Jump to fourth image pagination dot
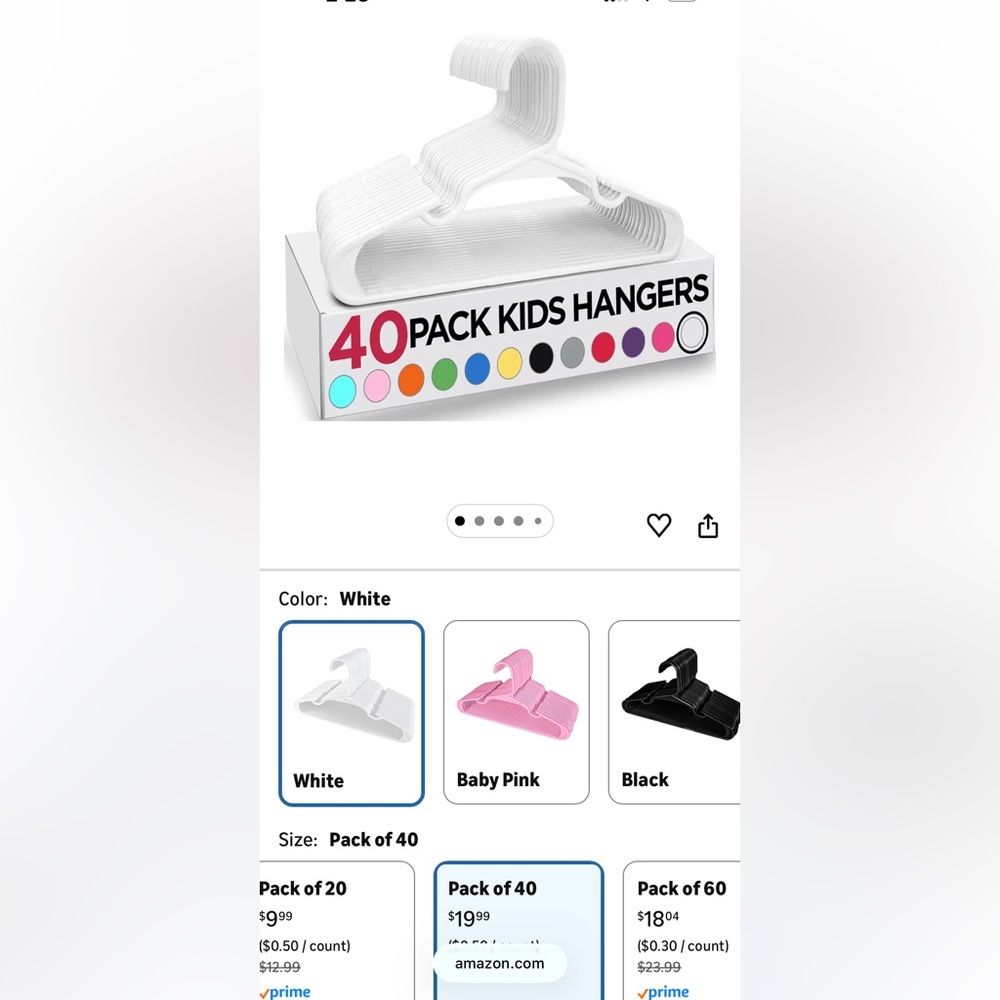The width and height of the screenshot is (1000, 1000). click(x=518, y=521)
